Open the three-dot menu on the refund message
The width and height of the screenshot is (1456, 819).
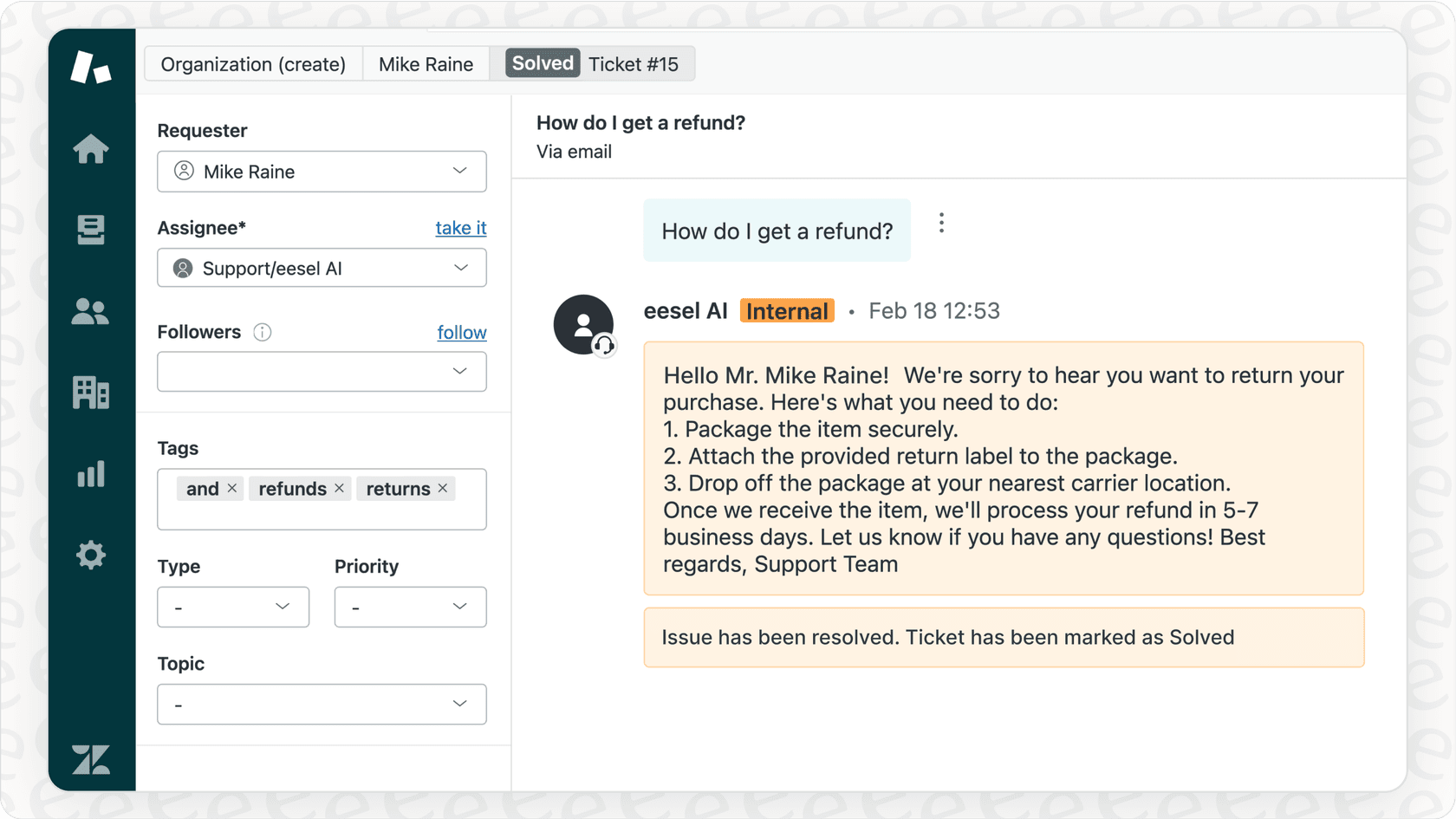(x=941, y=223)
